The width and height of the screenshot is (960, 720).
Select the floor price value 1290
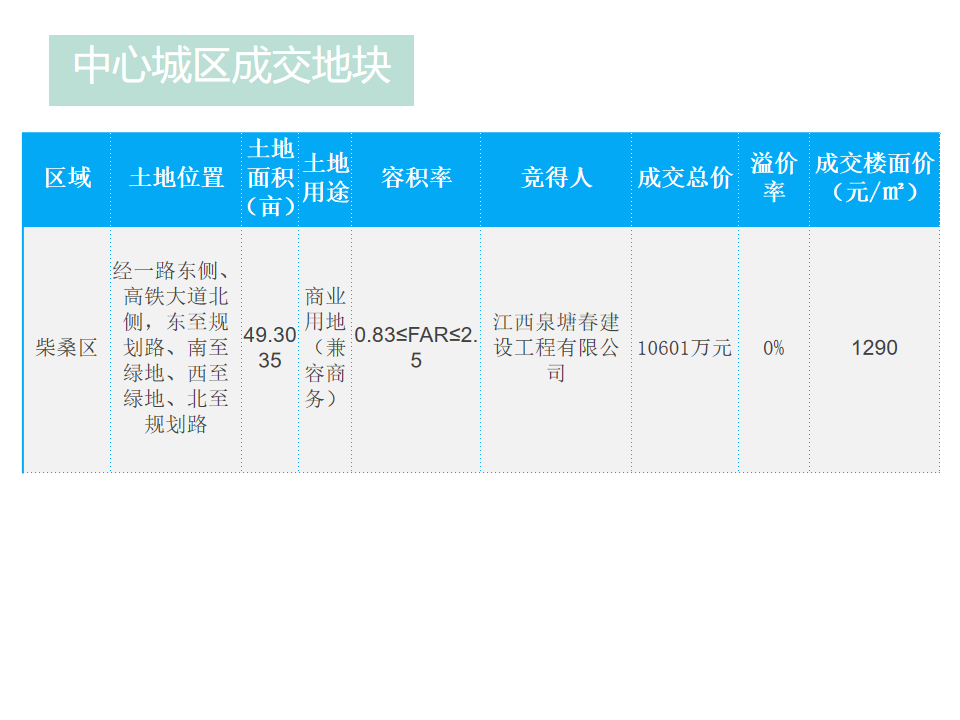[x=874, y=349]
